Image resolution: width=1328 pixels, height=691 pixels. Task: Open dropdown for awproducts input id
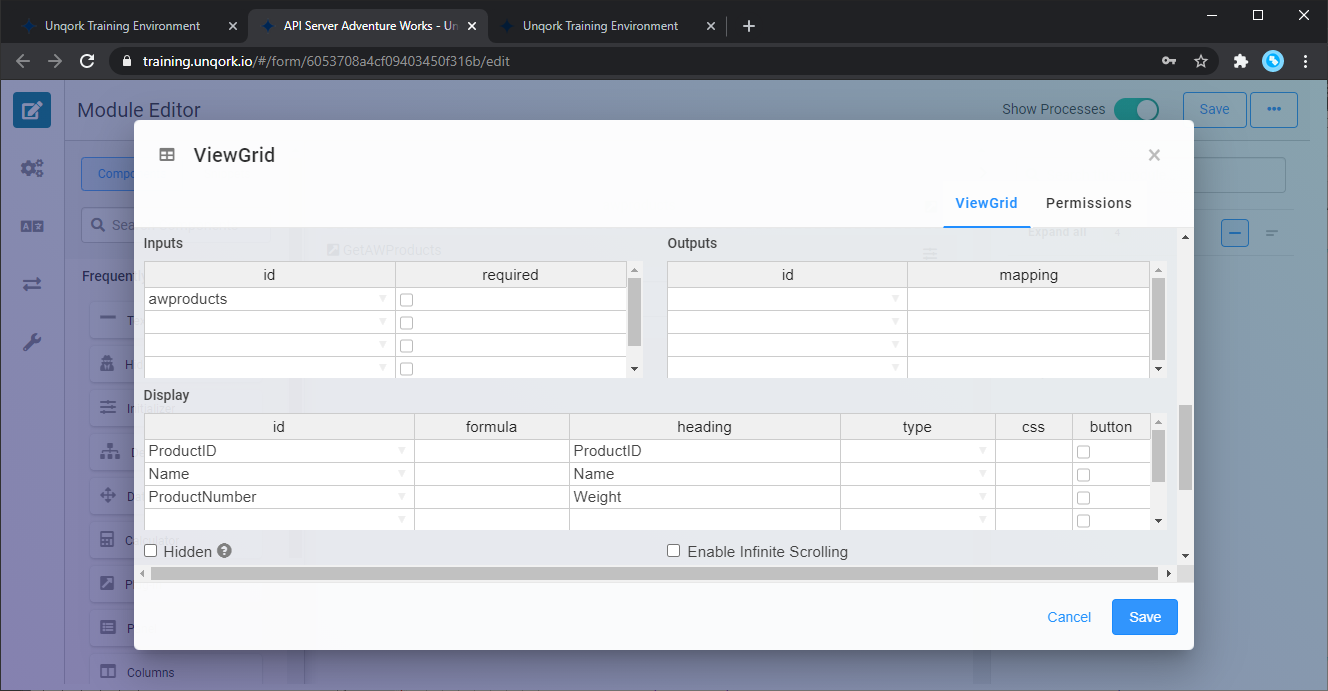pyautogui.click(x=383, y=299)
